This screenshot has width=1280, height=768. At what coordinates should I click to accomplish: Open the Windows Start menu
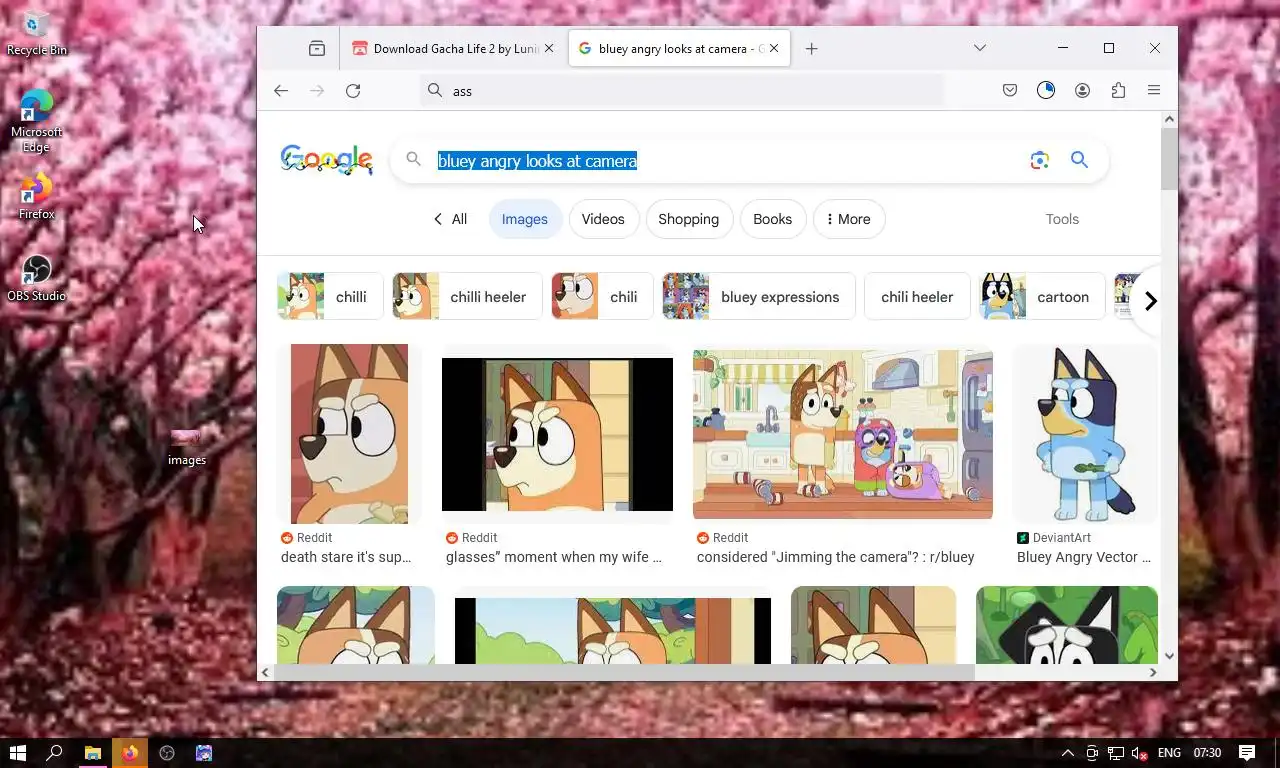(x=17, y=753)
